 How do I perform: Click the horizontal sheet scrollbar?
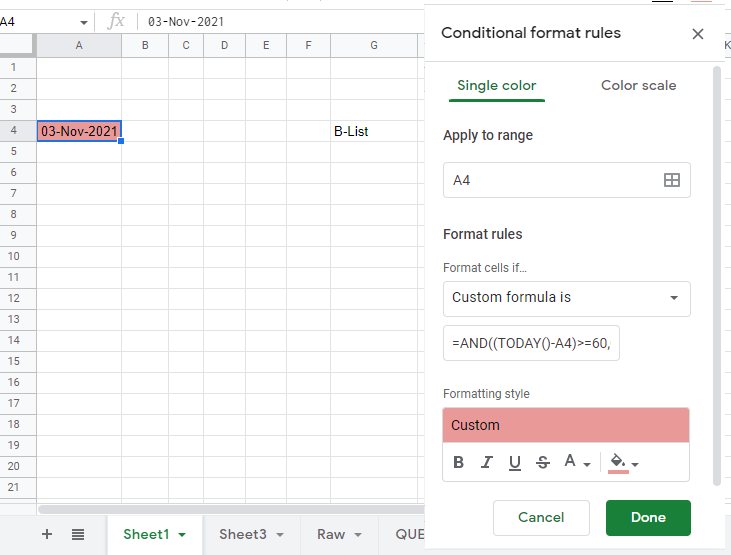tap(231, 509)
